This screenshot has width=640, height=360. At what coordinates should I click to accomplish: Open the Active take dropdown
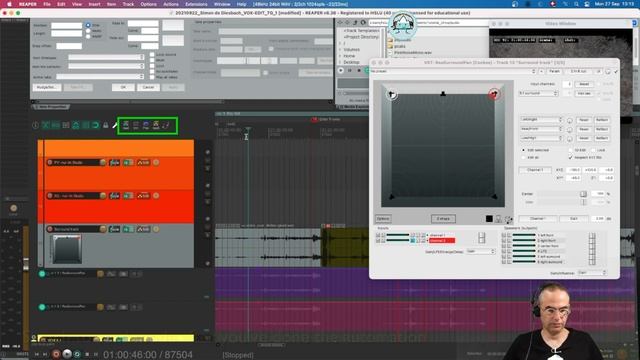100,76
